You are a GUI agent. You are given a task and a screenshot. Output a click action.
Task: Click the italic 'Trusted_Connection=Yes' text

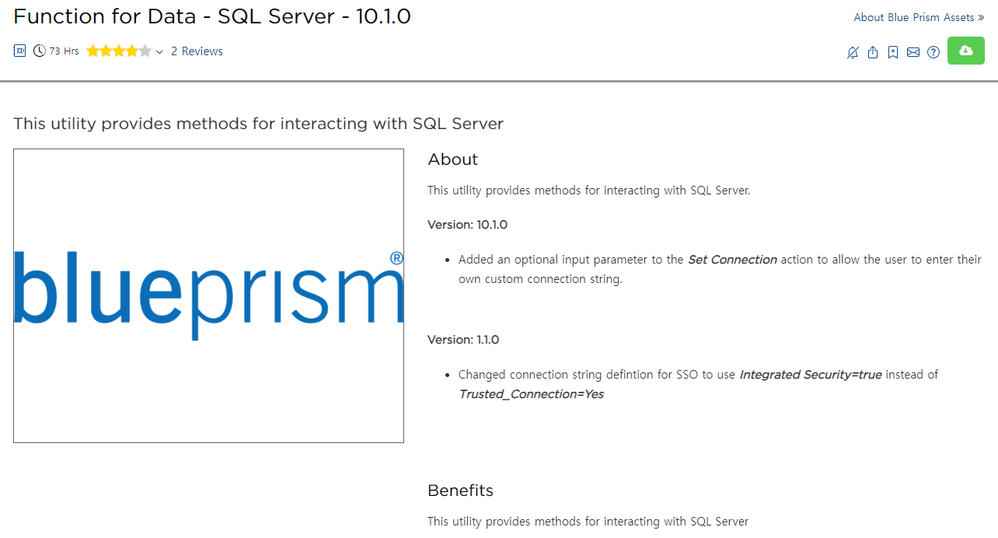pos(531,394)
